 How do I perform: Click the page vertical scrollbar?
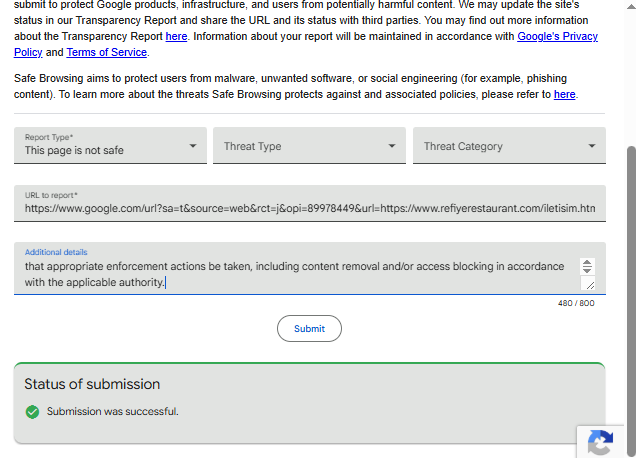click(631, 300)
